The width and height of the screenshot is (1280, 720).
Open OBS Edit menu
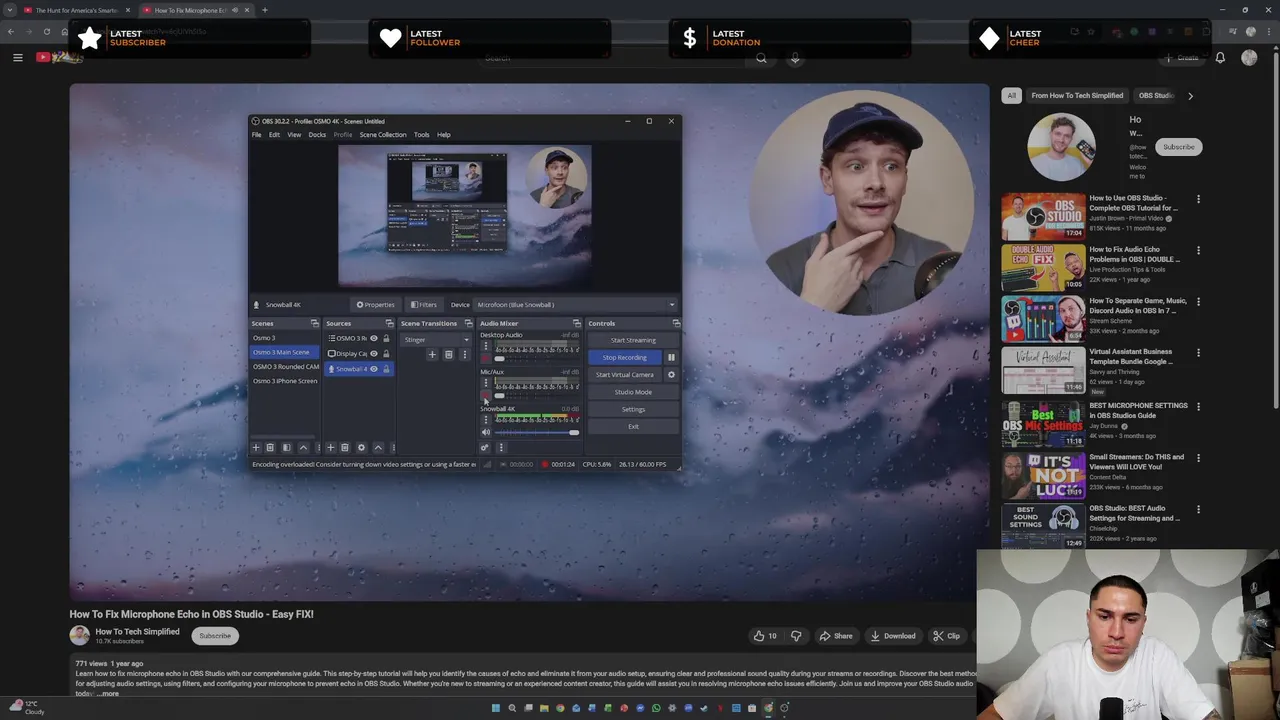[274, 135]
